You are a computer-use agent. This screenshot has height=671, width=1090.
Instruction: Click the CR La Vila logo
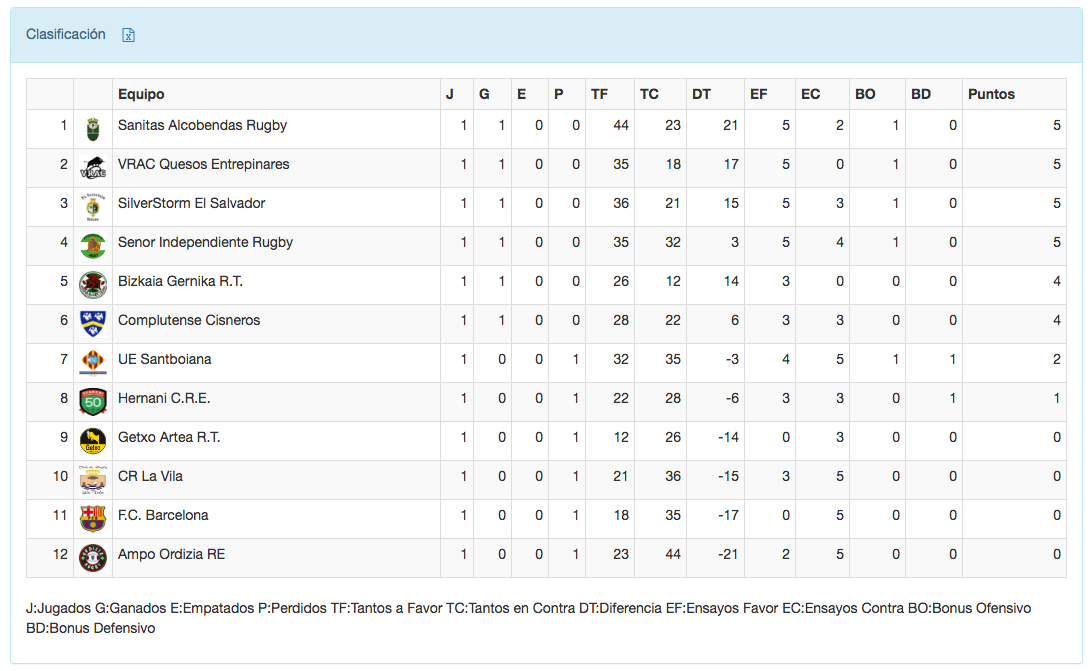pos(93,478)
